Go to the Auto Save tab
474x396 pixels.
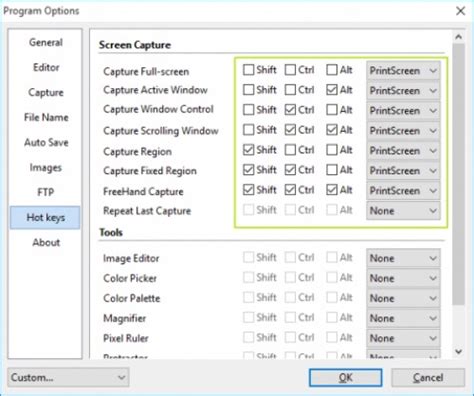click(46, 142)
